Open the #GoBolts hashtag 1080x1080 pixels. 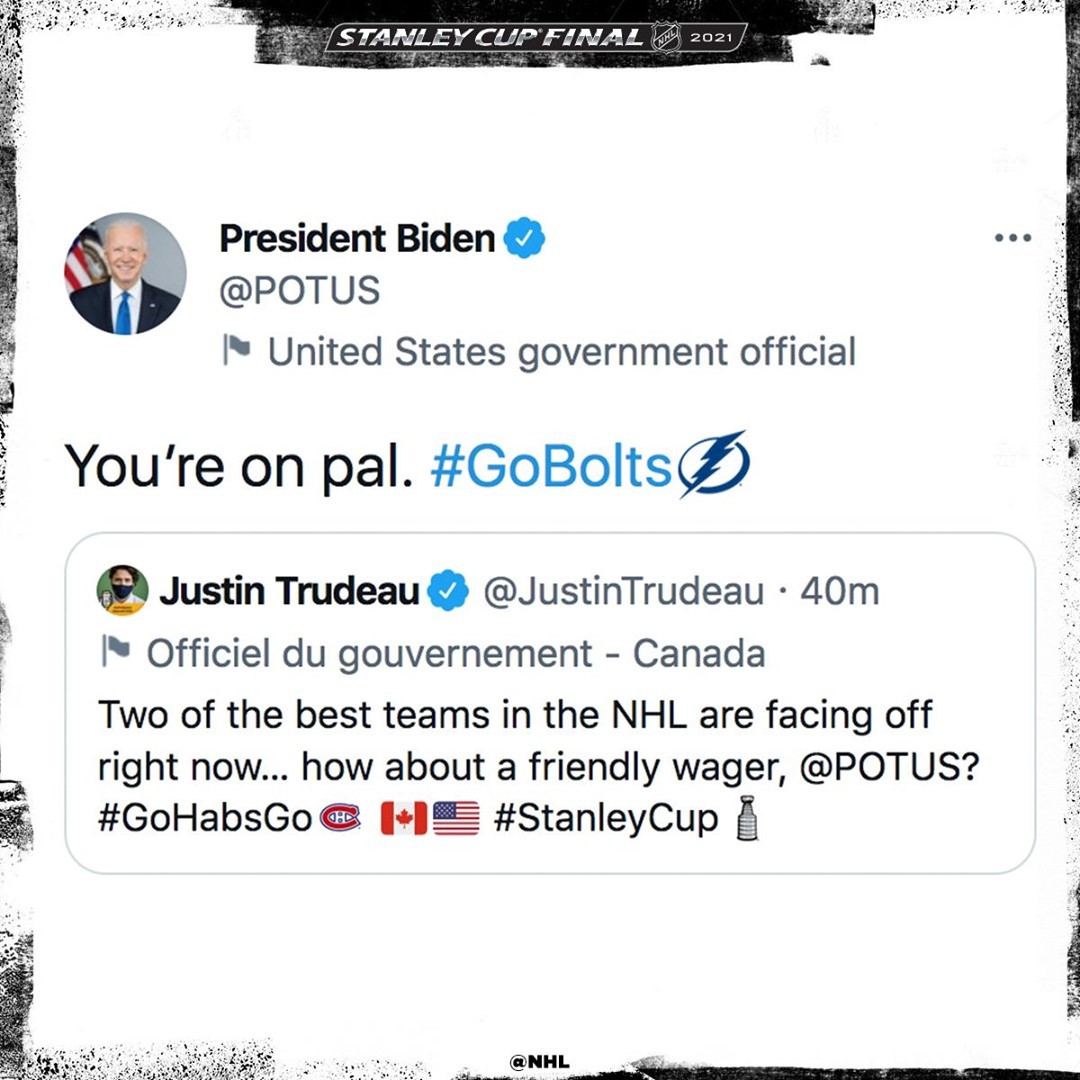[x=551, y=466]
